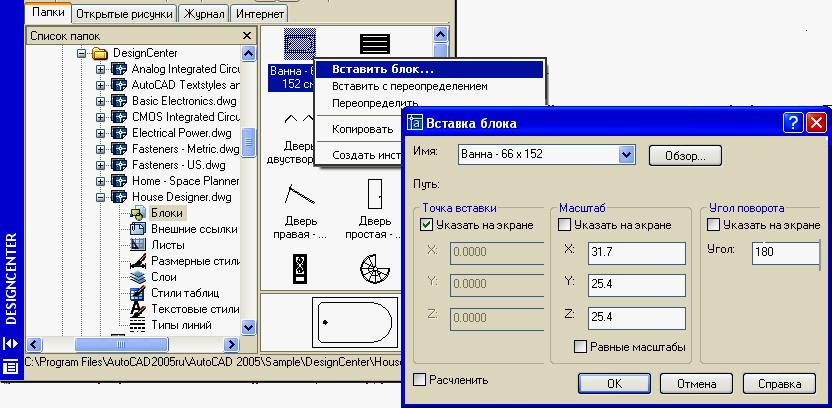Viewport: 832px width, 408px height.
Task: Select the Дверь правая block icon
Action: (300, 194)
